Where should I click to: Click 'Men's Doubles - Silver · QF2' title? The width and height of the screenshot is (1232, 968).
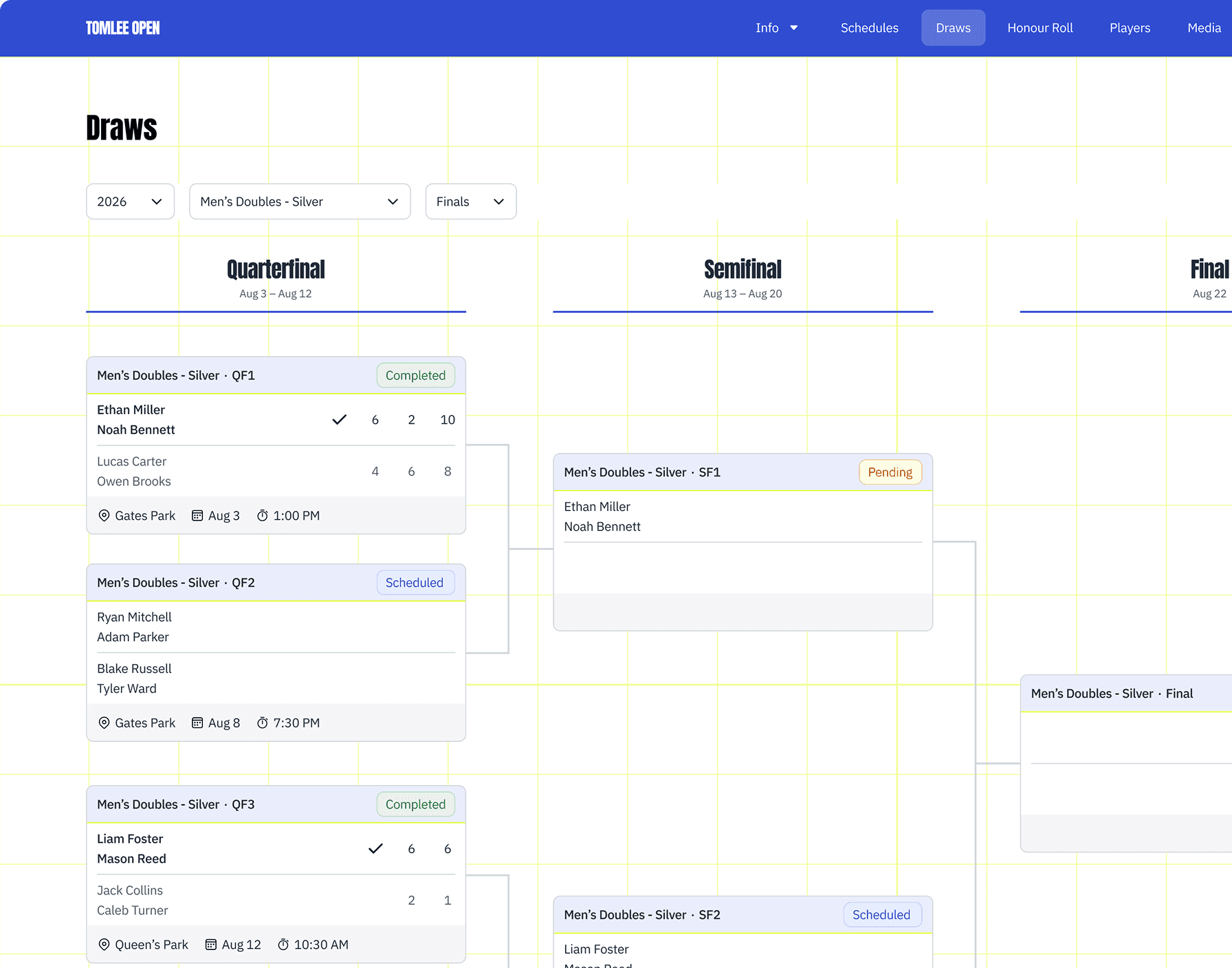pyautogui.click(x=176, y=583)
